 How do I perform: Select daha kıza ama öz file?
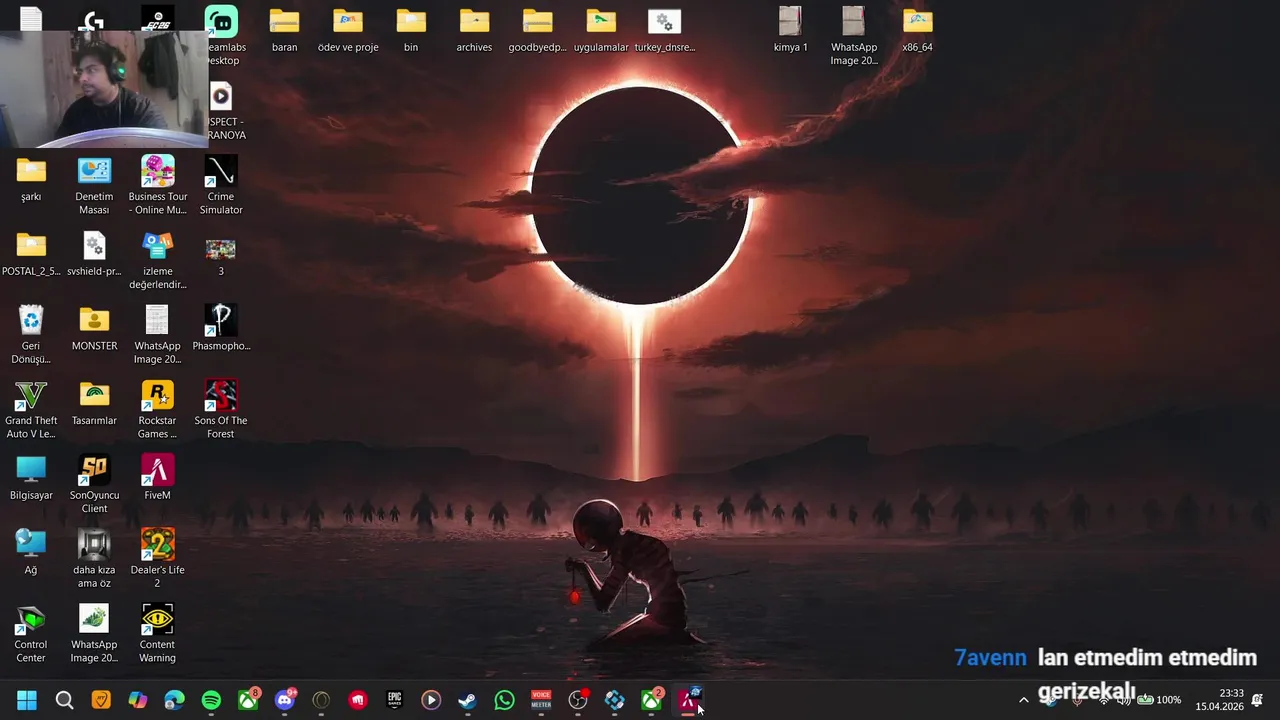point(94,559)
